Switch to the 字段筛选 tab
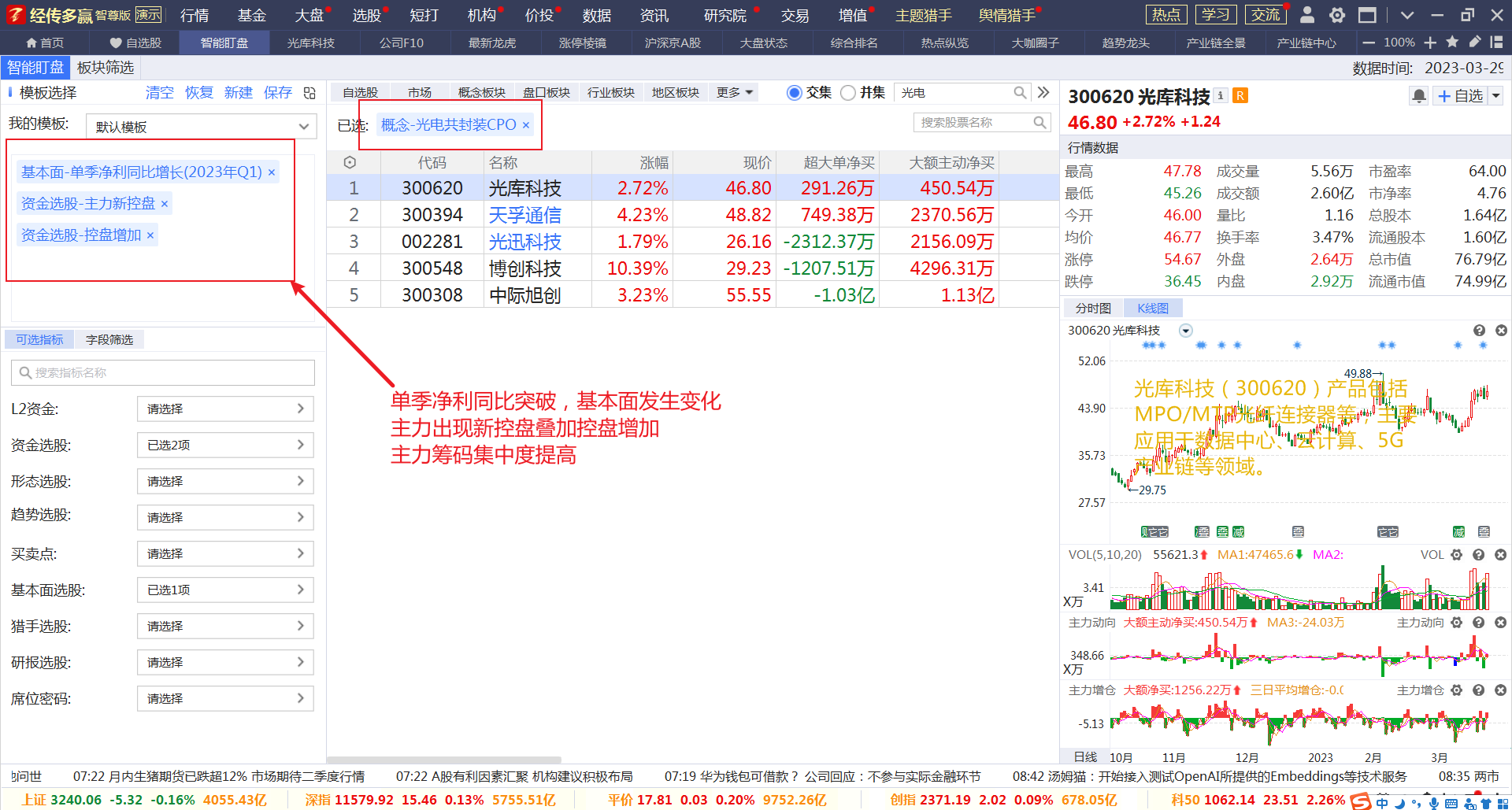Viewport: 1512px width, 810px height. (x=109, y=339)
